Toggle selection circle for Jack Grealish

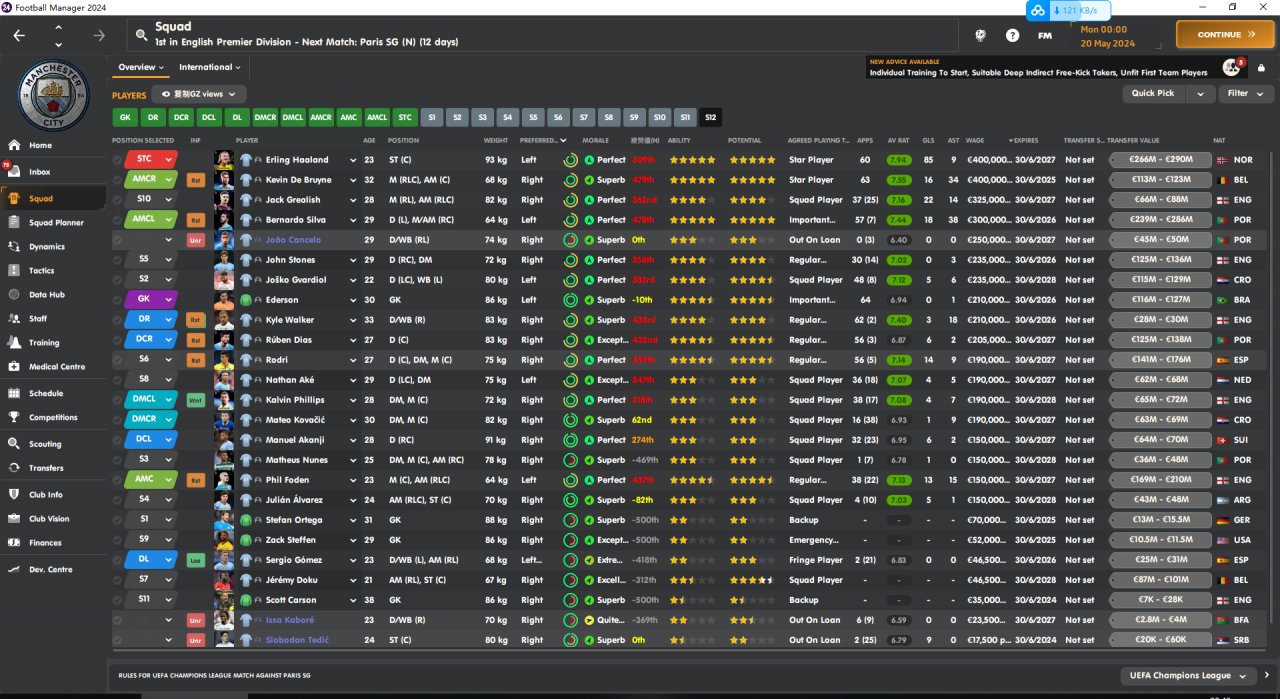tap(118, 200)
